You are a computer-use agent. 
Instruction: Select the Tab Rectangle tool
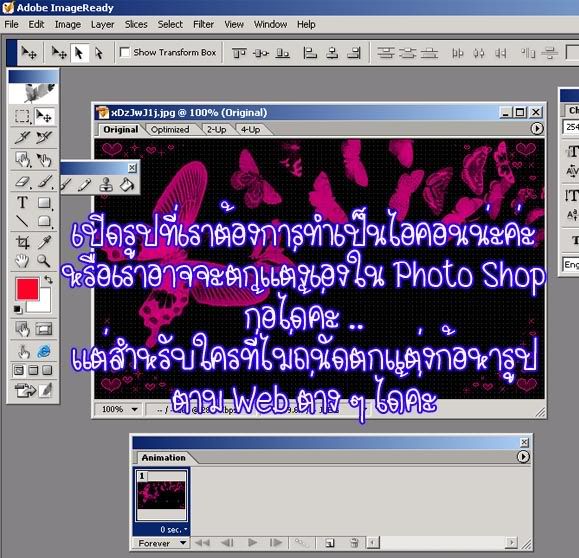click(x=44, y=221)
